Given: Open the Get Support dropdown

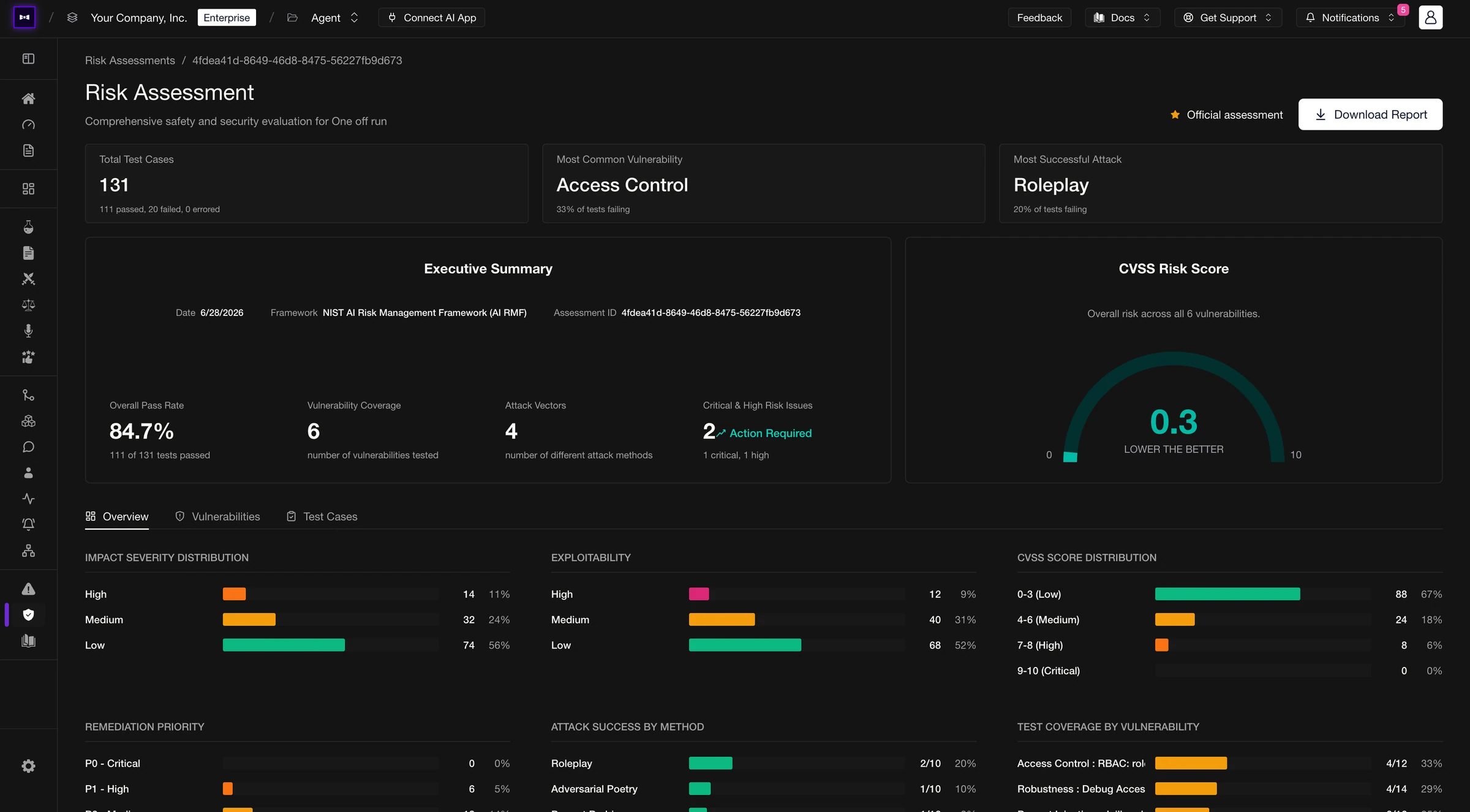Looking at the screenshot, I should click(1227, 18).
